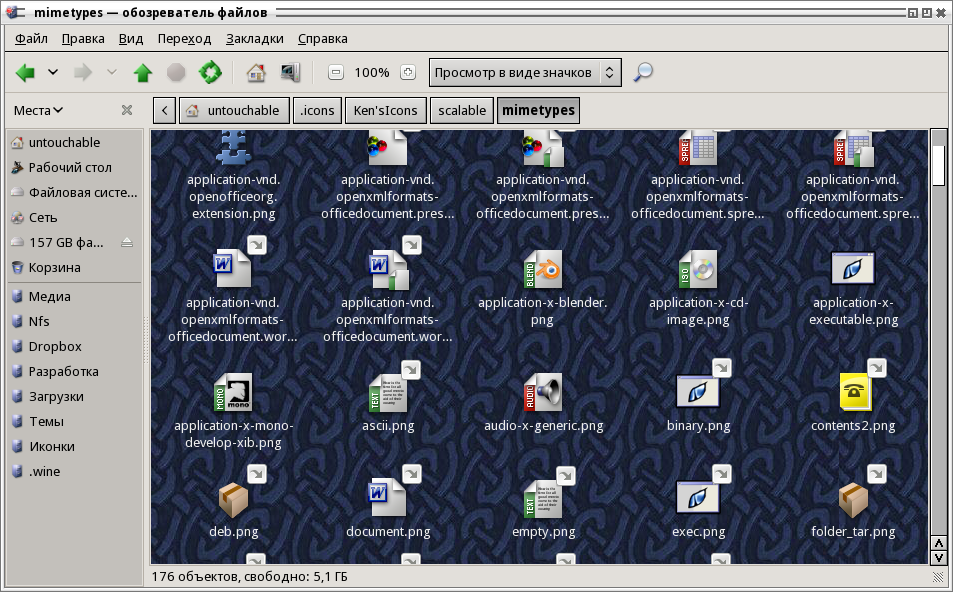Image resolution: width=953 pixels, height=592 pixels.
Task: Select binary.png file icon
Action: point(698,392)
